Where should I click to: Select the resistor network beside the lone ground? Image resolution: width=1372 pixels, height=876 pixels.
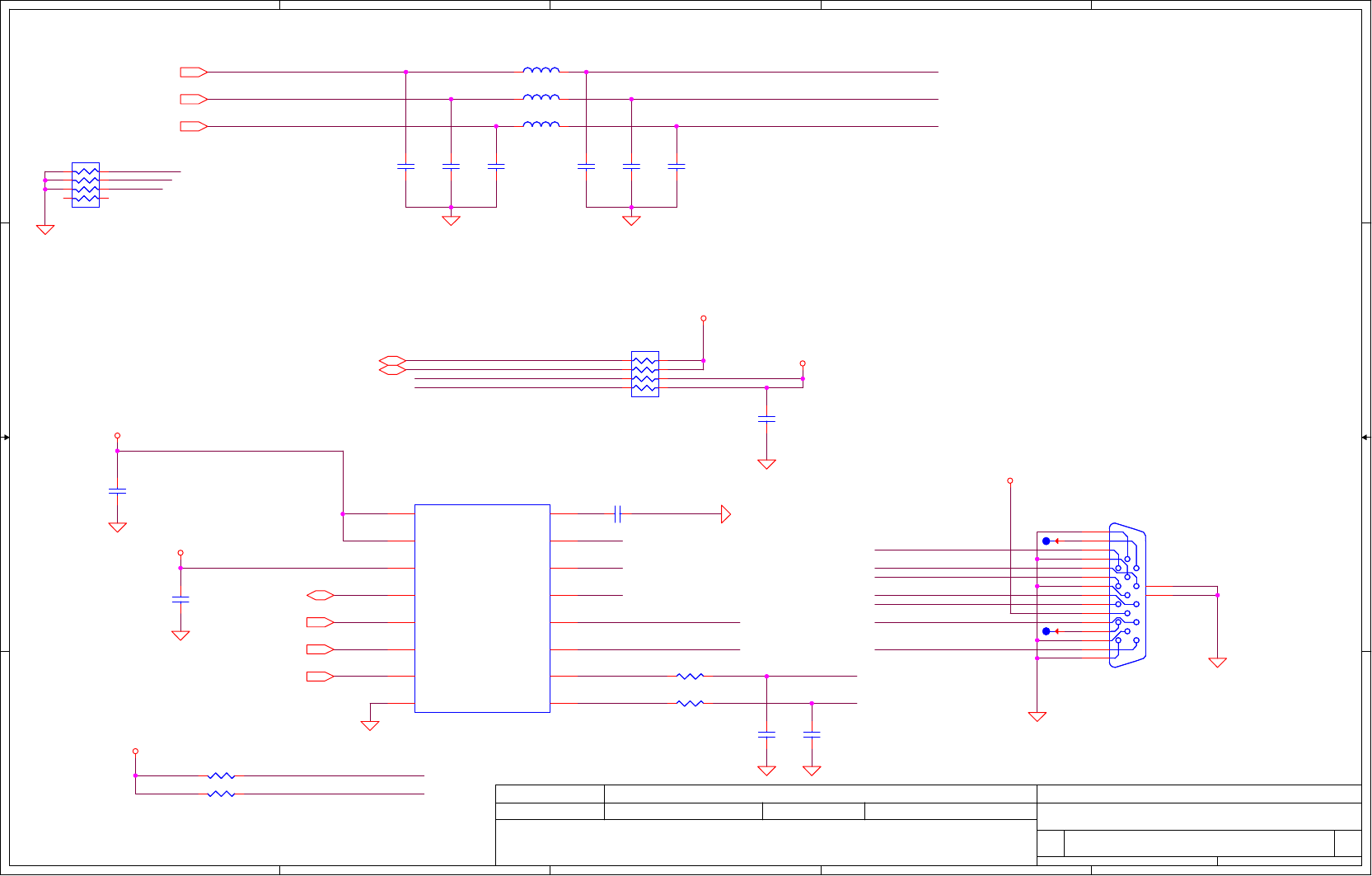[x=86, y=185]
